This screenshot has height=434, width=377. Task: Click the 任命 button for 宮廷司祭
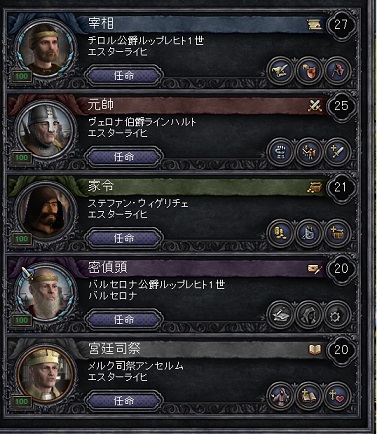point(124,401)
